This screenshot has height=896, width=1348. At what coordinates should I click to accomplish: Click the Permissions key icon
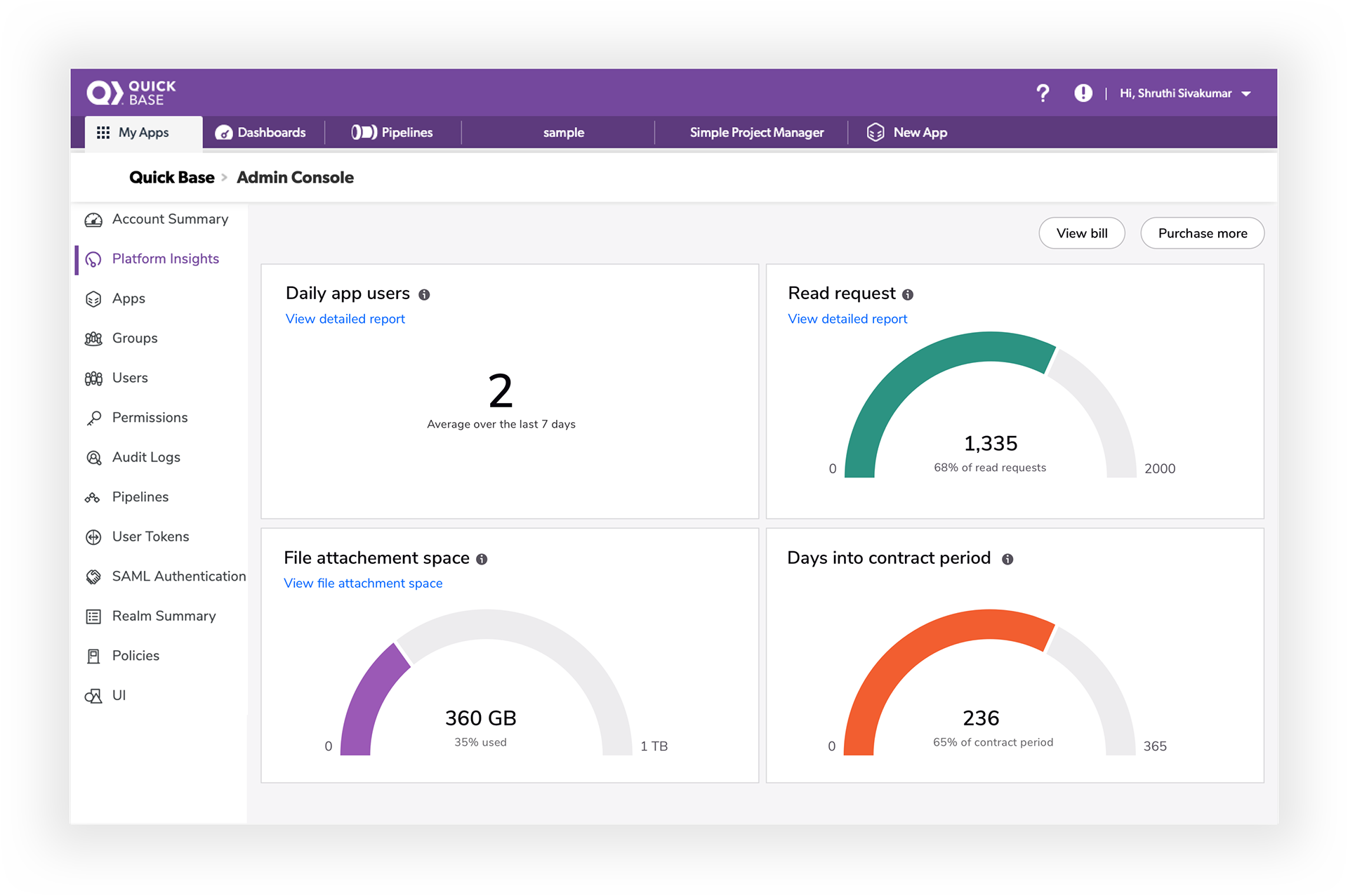coord(93,418)
